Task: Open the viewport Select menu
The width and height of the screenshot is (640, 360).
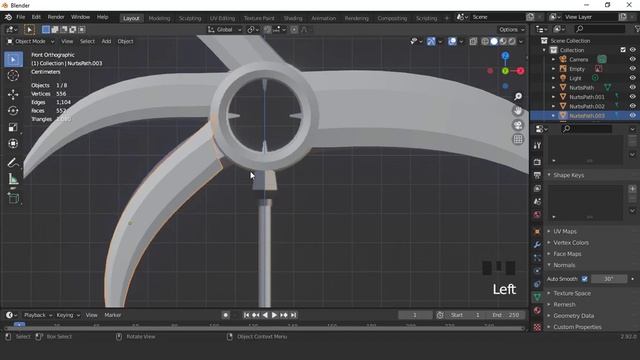Action: 87,41
